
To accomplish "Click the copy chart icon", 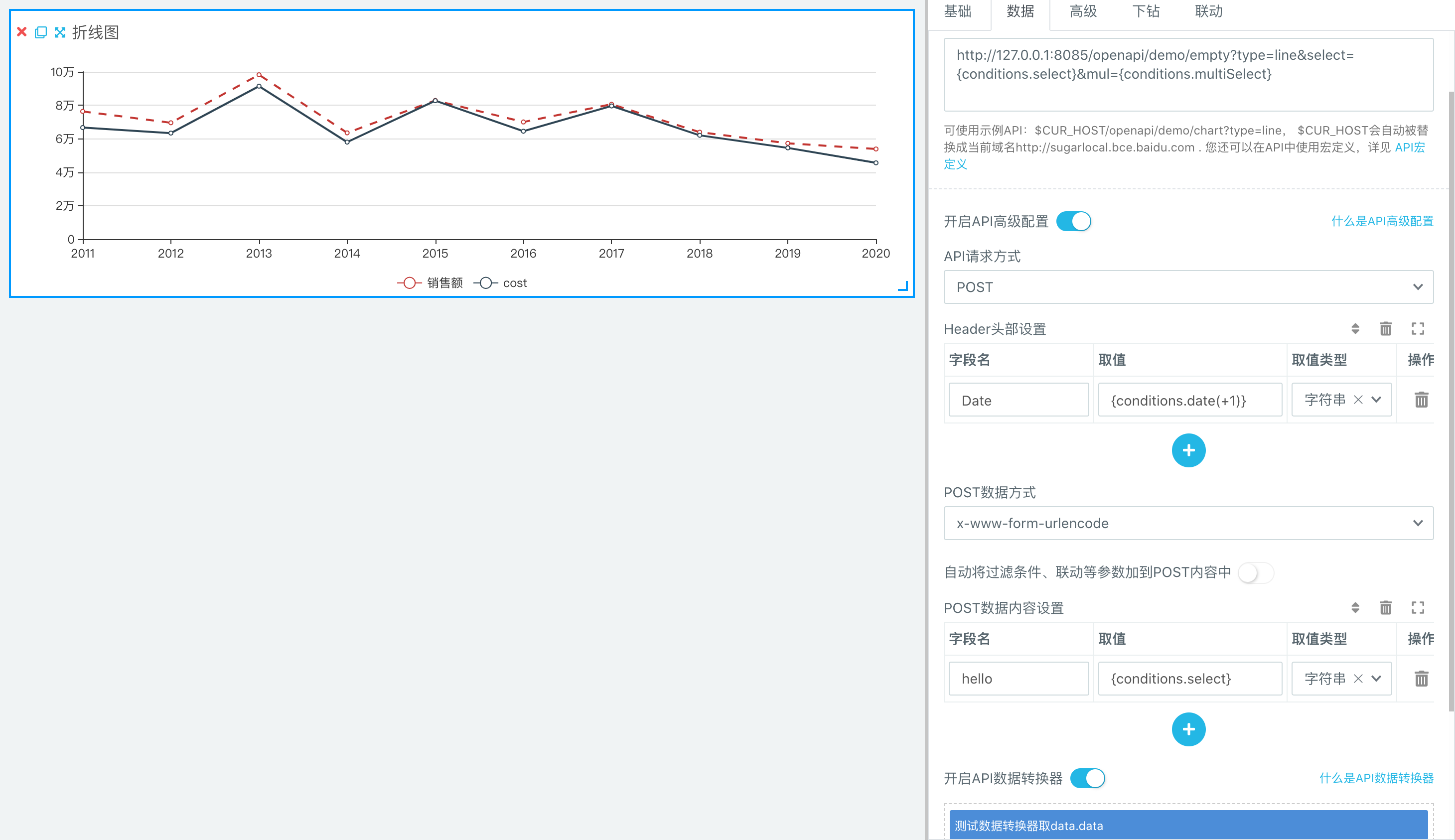I will pyautogui.click(x=40, y=32).
